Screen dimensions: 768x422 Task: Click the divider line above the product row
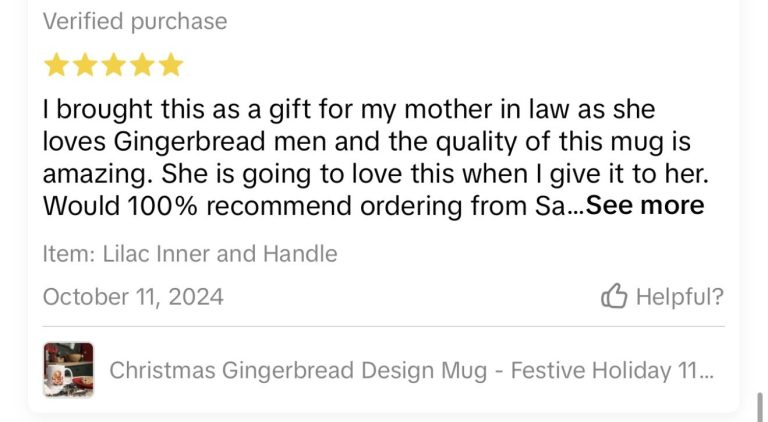(x=384, y=326)
